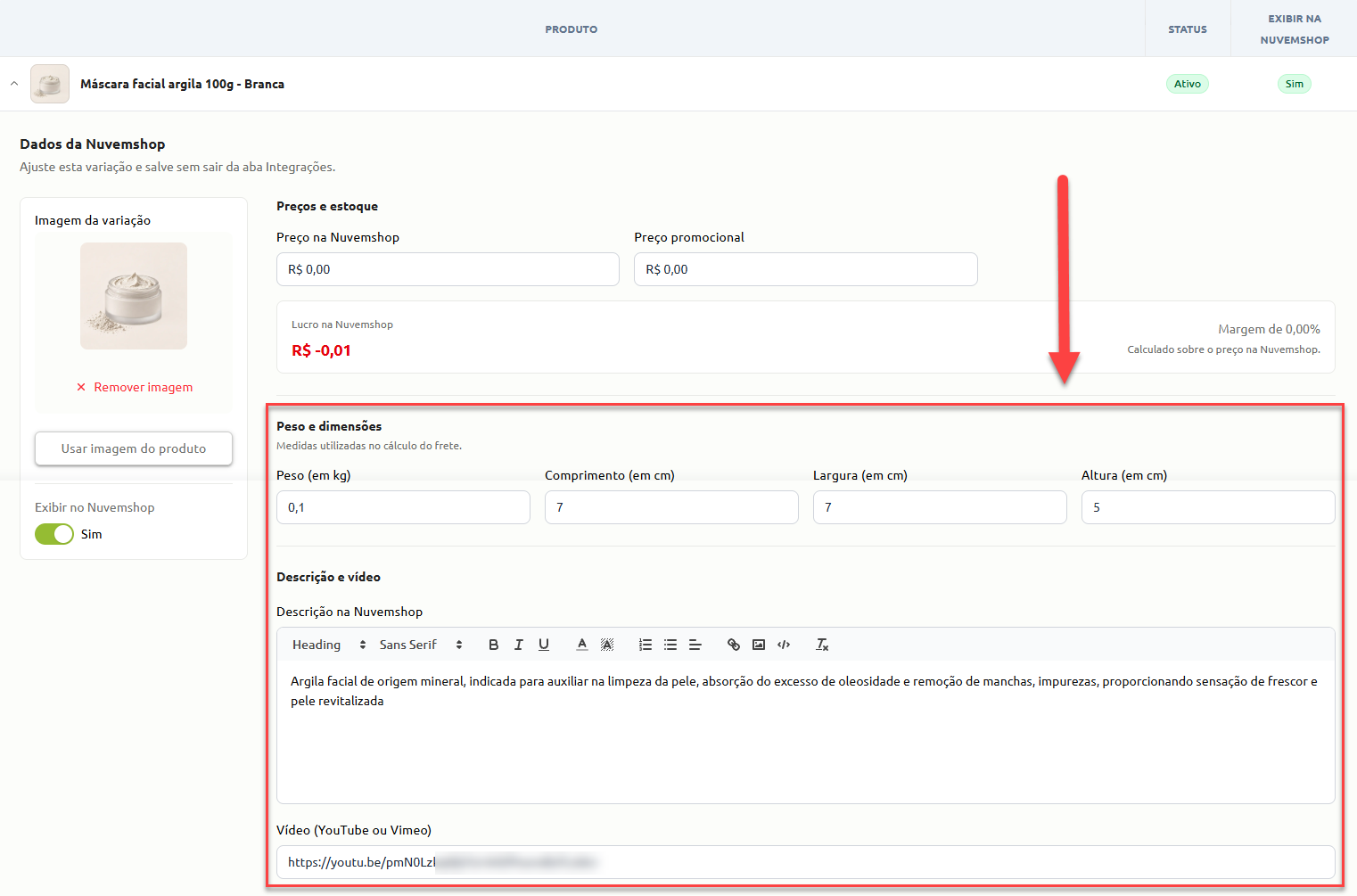Click the Peso (em kg) field
1357x896 pixels.
pos(403,507)
